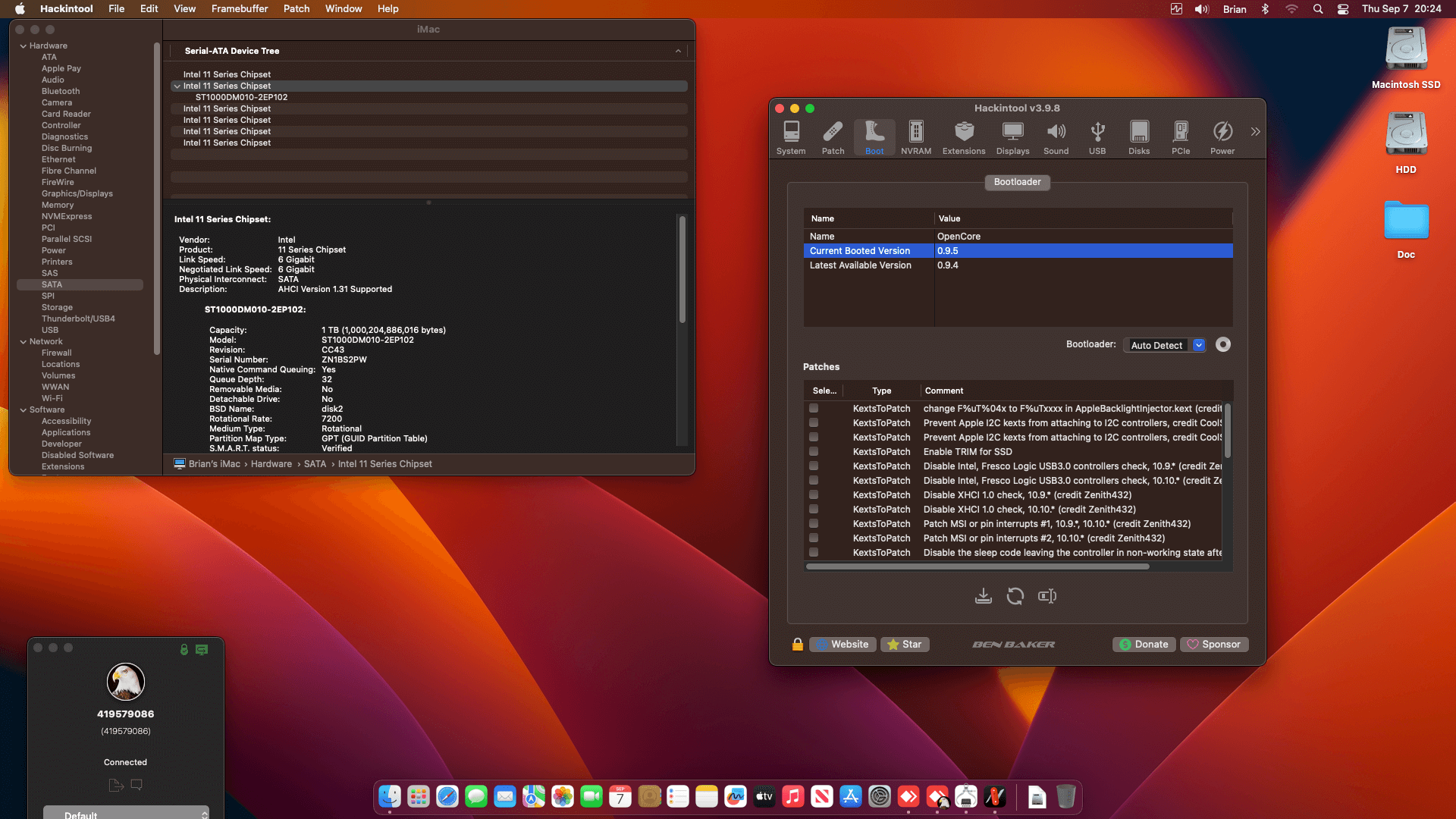
Task: Click the Donate button
Action: (x=1144, y=644)
